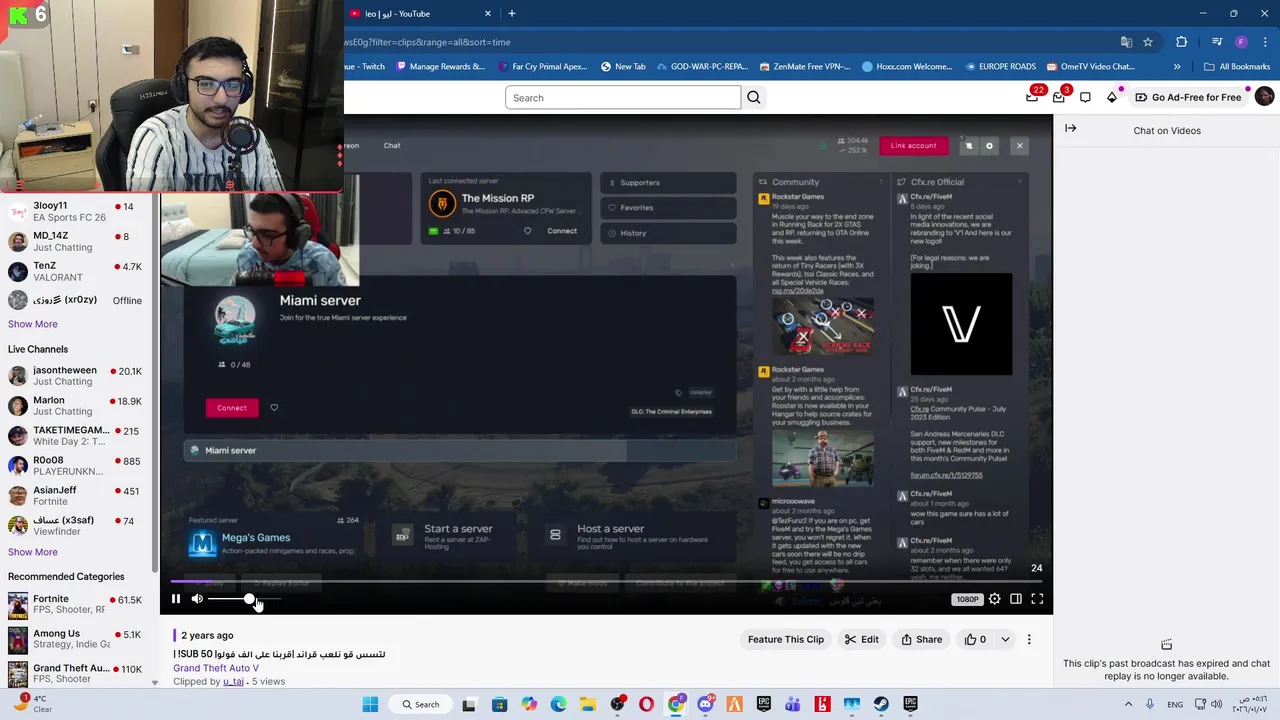Open Grand Theft Auto recommended category
The image size is (1280, 720).
pos(75,673)
